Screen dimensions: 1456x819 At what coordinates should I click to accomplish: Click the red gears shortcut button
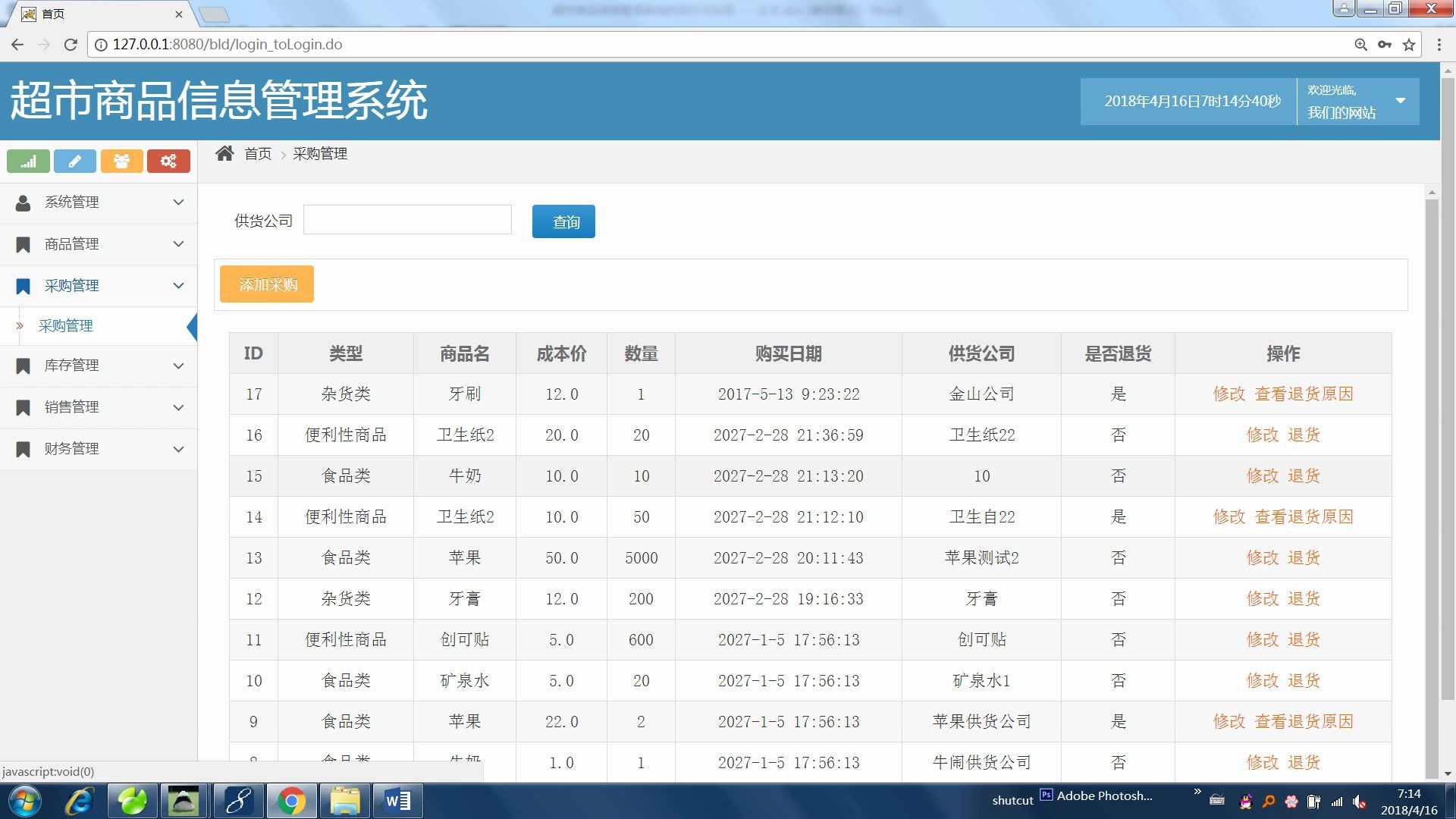pyautogui.click(x=168, y=161)
